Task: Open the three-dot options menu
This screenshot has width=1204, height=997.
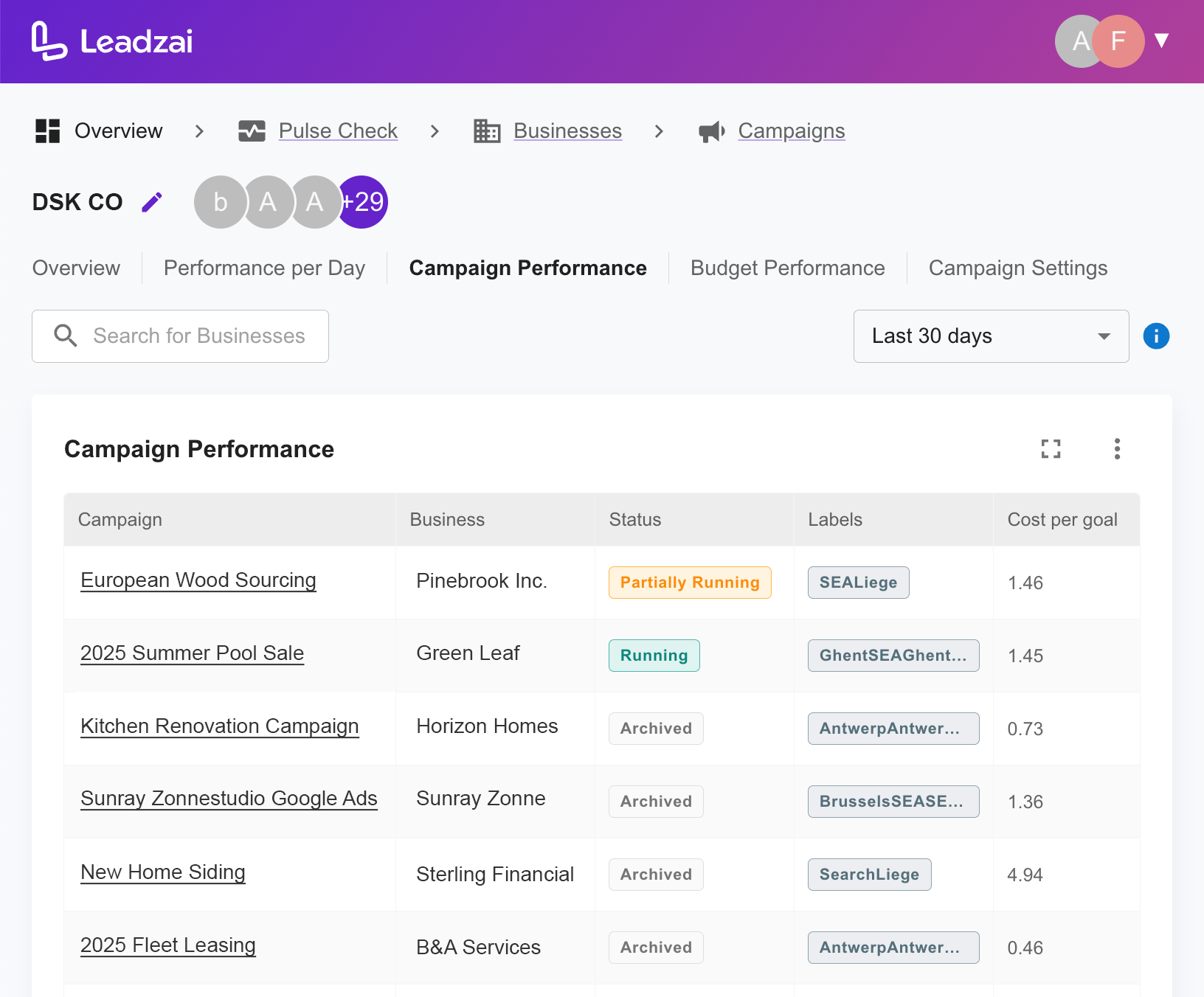Action: 1117,449
